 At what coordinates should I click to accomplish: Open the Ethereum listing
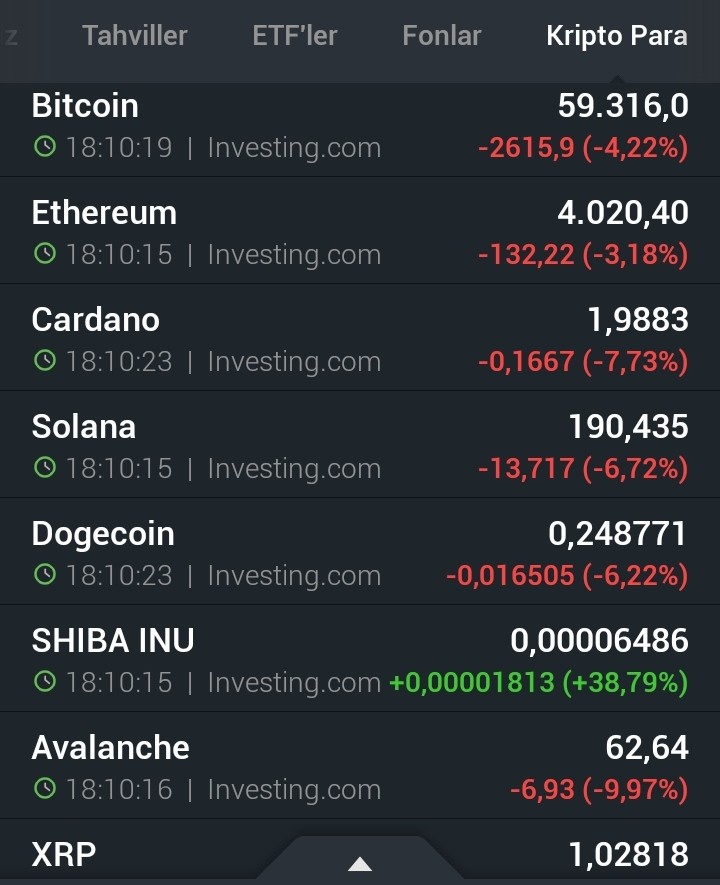click(x=360, y=230)
